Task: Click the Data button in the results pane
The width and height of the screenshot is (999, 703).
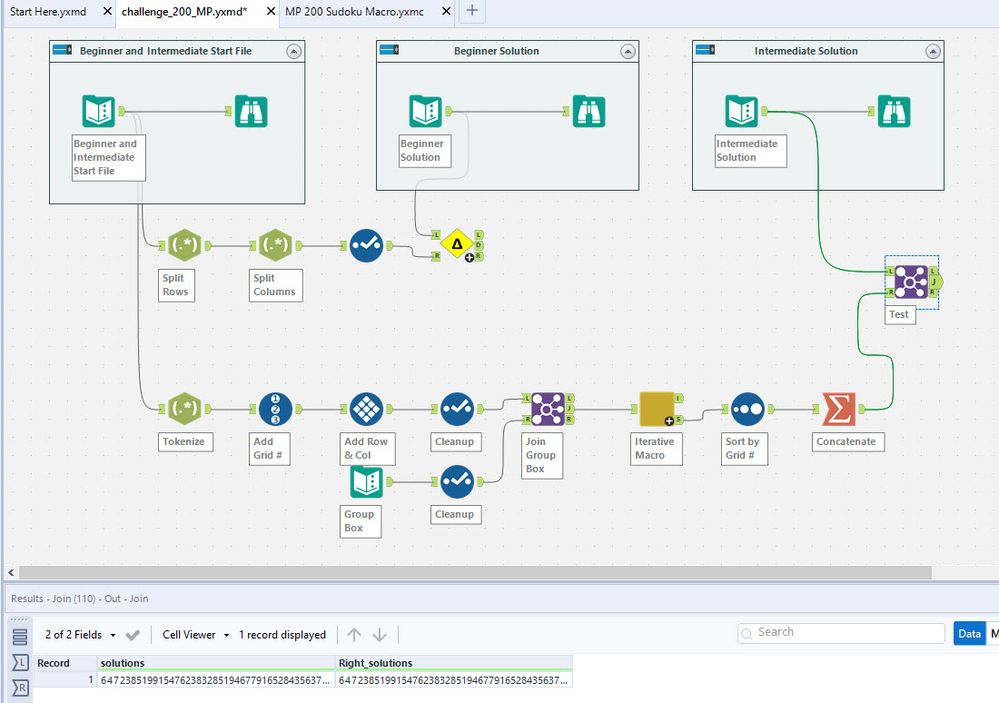Action: (x=969, y=633)
